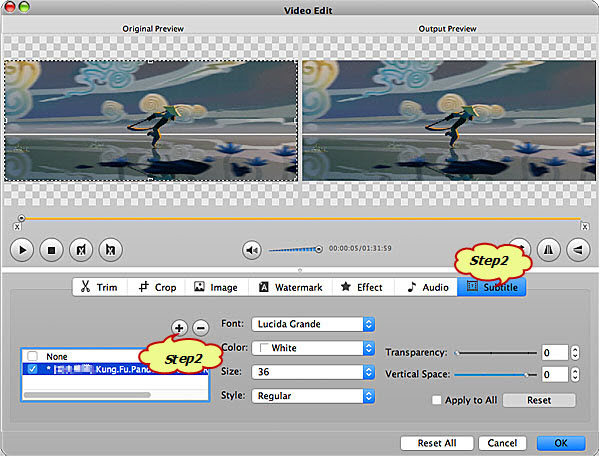Open the Audio tab
Viewport: 599px width, 456px height.
[x=426, y=287]
